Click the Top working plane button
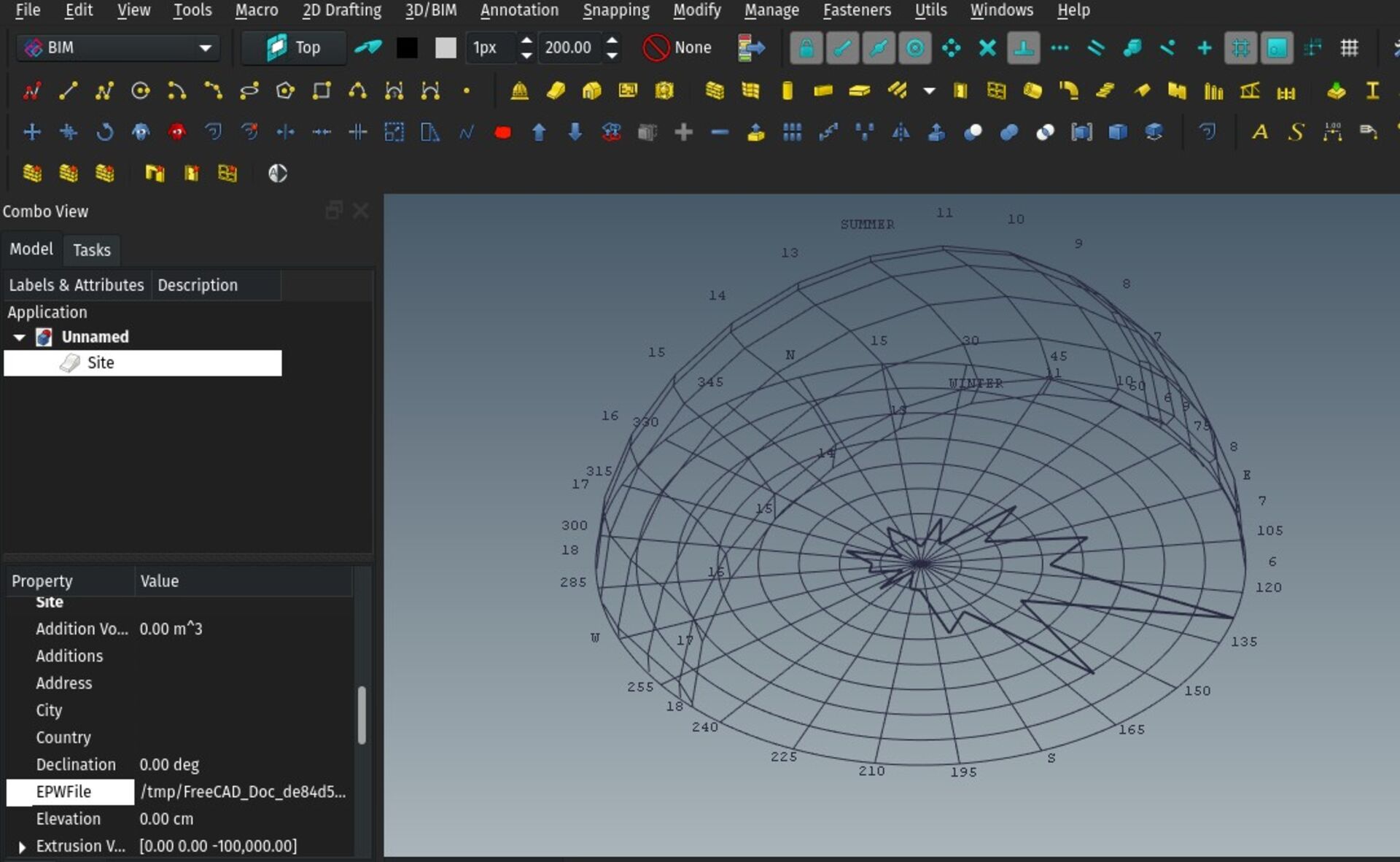1400x862 pixels. point(294,47)
